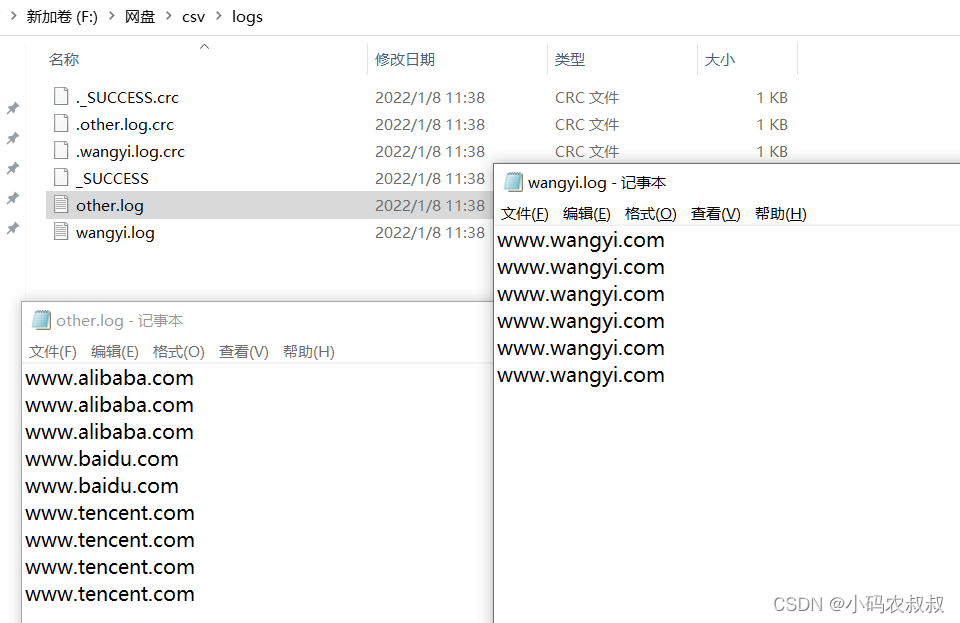Viewport: 960px width, 623px height.
Task: Open 格式(O) menu in wangyi.log Notepad
Action: (x=650, y=214)
